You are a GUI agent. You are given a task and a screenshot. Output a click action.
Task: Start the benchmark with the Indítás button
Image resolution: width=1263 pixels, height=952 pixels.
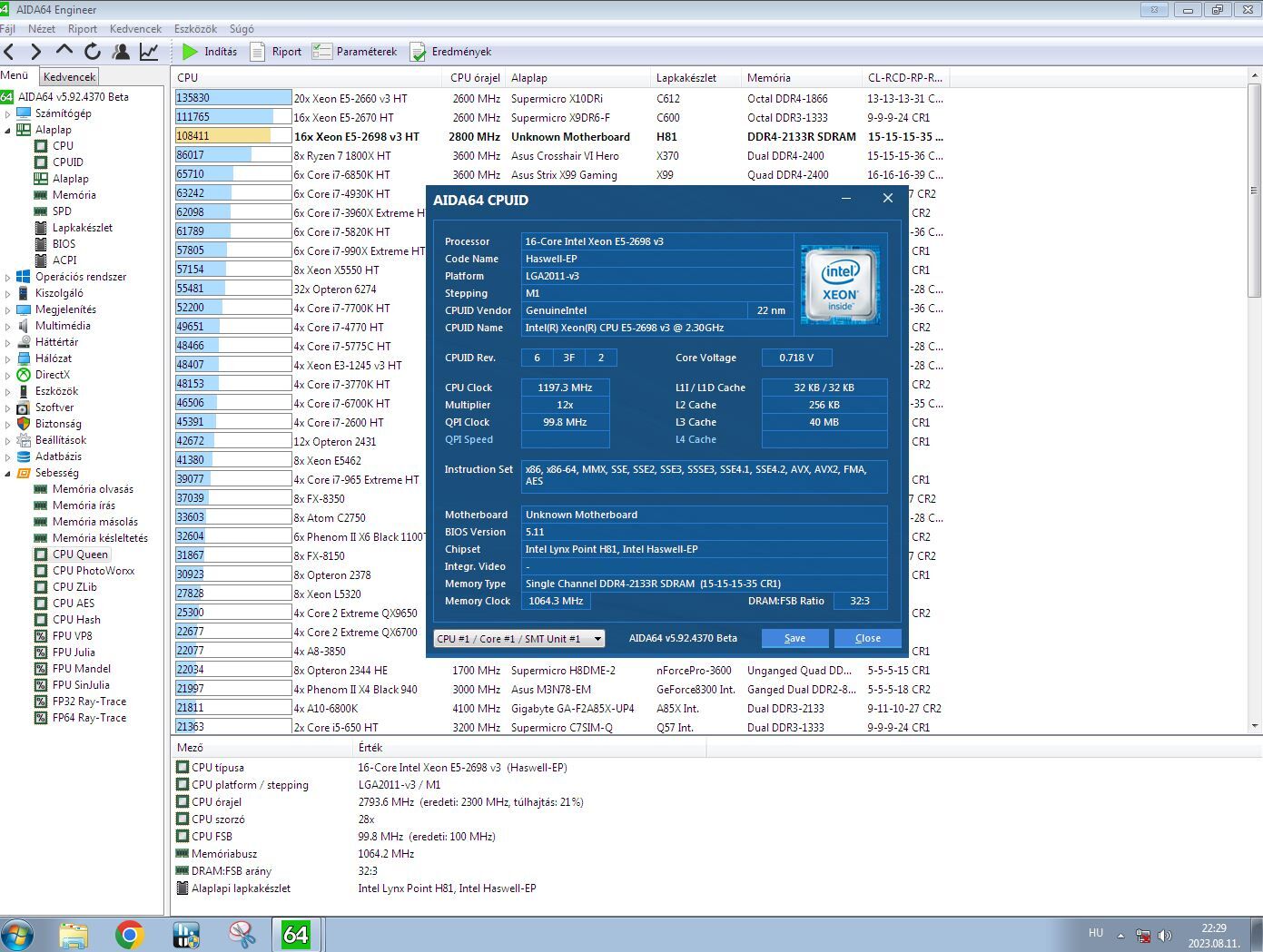click(210, 52)
